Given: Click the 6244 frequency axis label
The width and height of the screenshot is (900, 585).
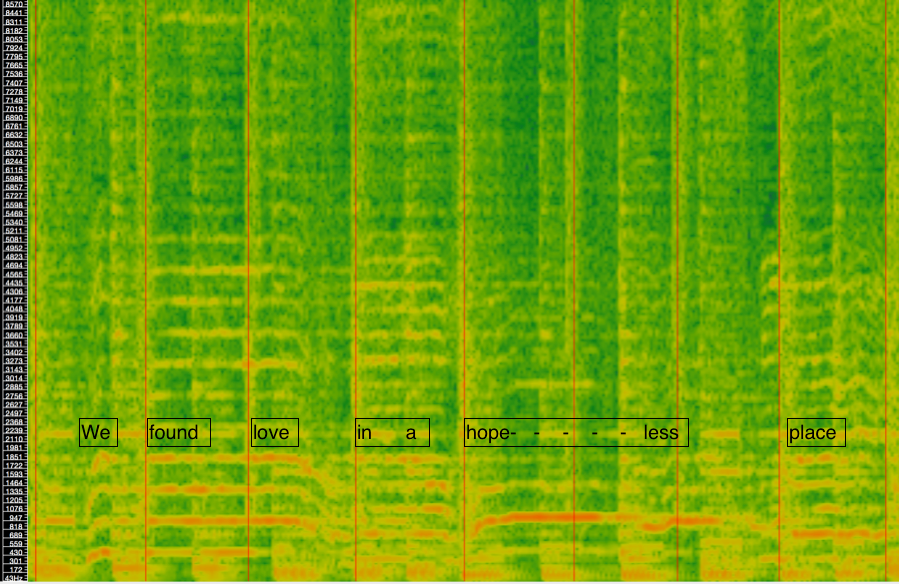Looking at the screenshot, I should (14, 161).
